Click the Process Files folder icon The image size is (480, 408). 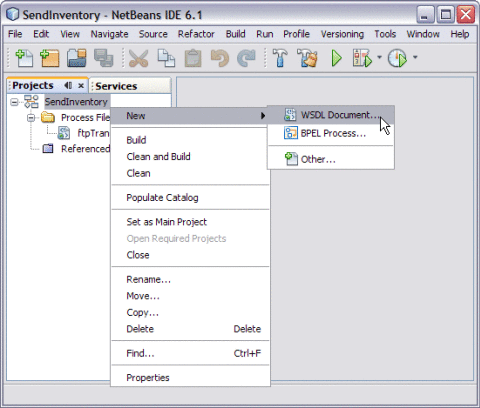48,117
